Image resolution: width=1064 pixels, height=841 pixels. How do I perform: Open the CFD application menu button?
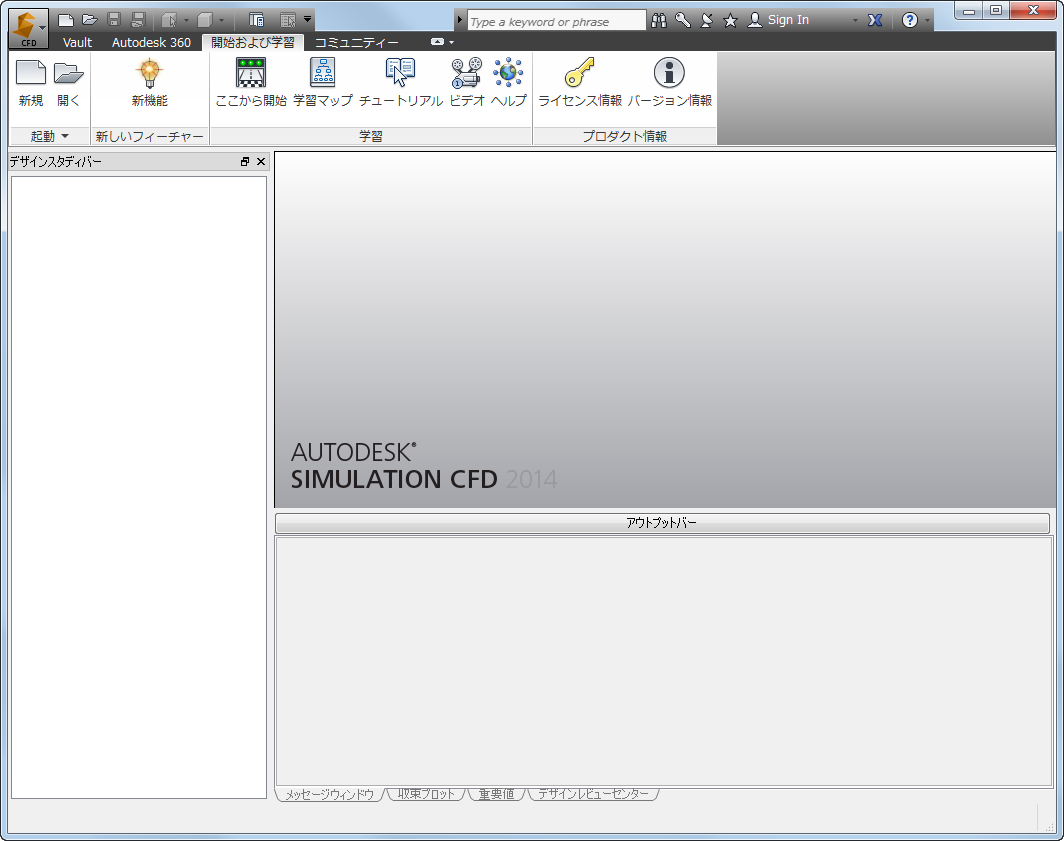28,29
